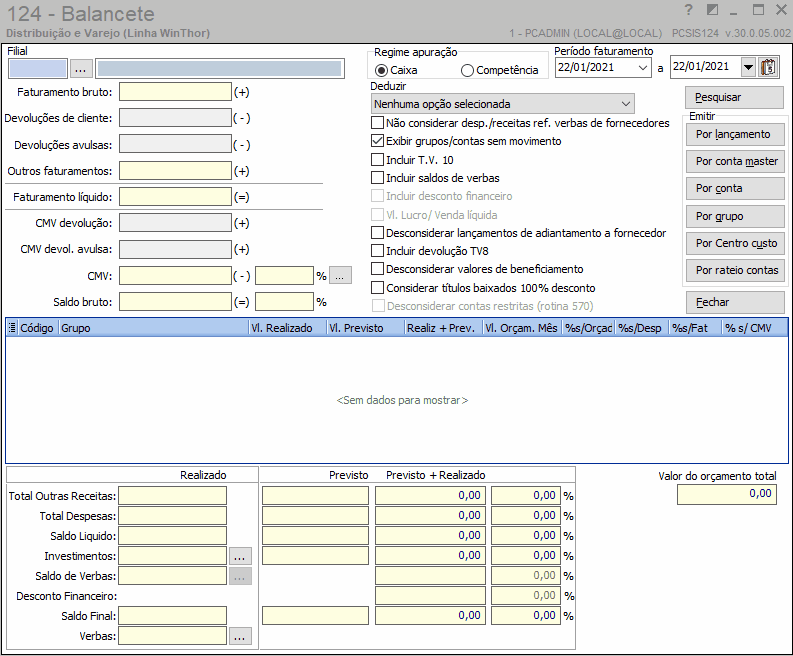Open Verbas ellipsis button
This screenshot has height=656, width=793.
(240, 636)
